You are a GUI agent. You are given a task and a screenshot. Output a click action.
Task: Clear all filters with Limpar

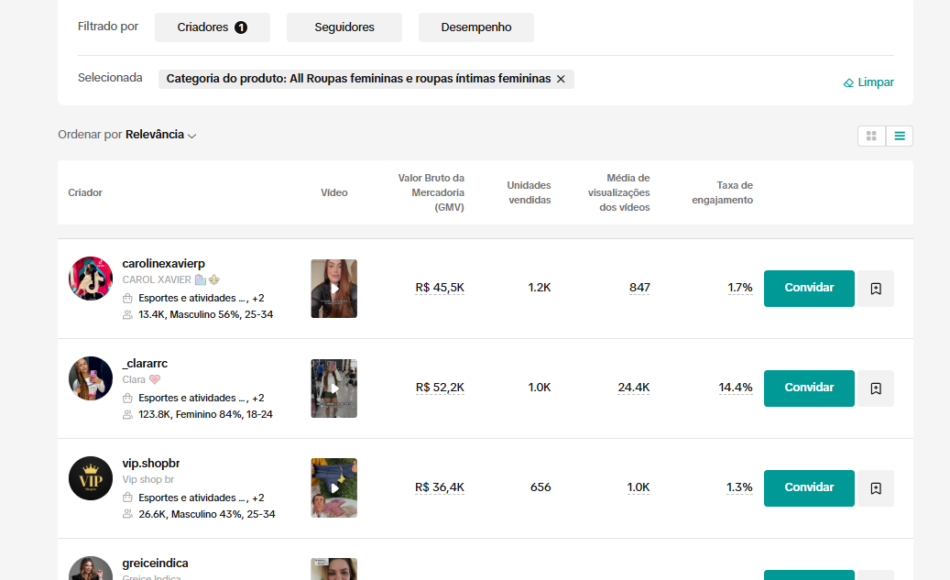point(868,82)
